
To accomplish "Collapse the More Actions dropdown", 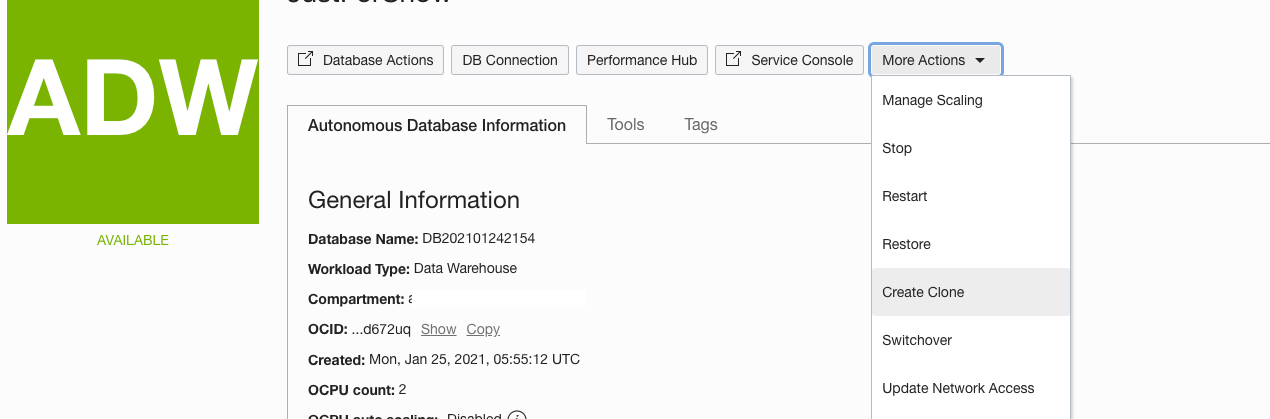I will 935,60.
